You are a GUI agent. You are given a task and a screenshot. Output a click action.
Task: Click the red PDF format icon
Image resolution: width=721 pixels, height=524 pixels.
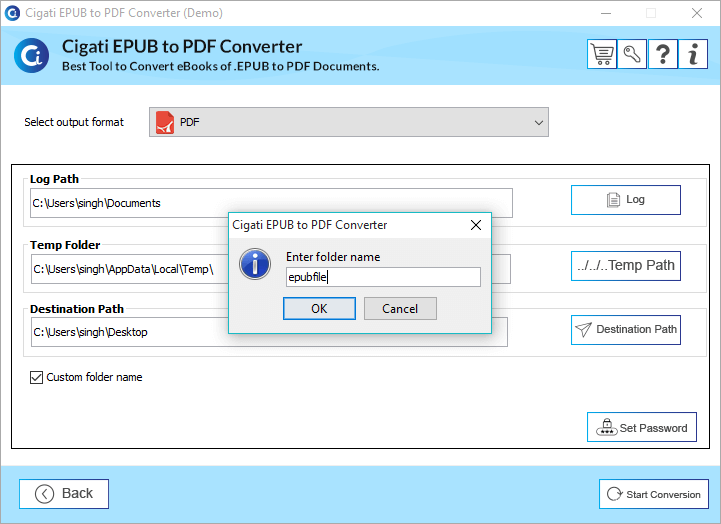pyautogui.click(x=165, y=122)
